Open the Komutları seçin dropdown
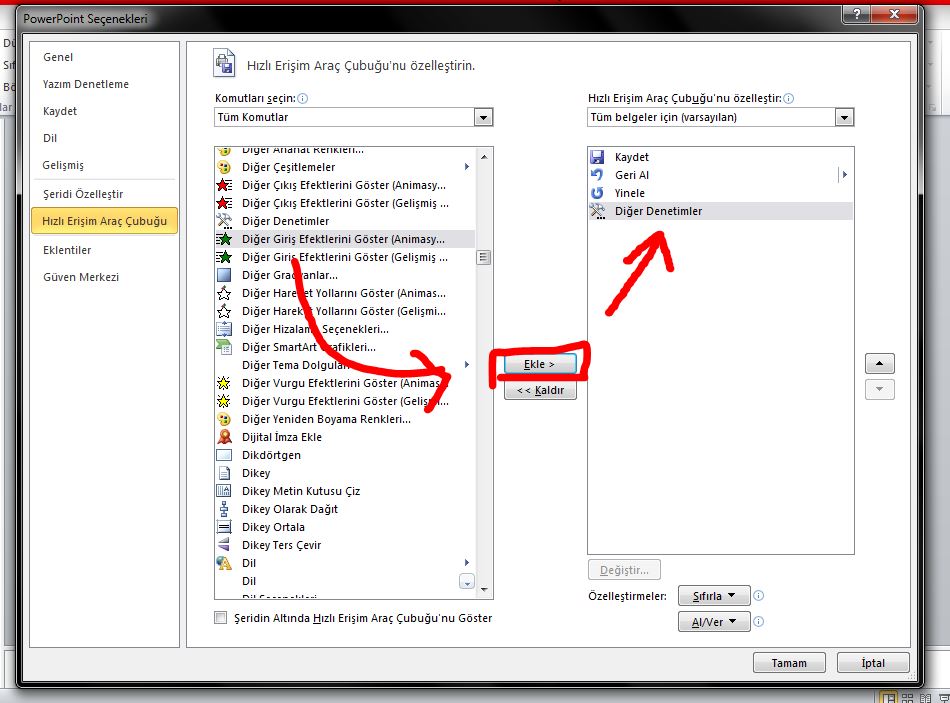Viewport: 950px width, 703px height. pyautogui.click(x=483, y=118)
